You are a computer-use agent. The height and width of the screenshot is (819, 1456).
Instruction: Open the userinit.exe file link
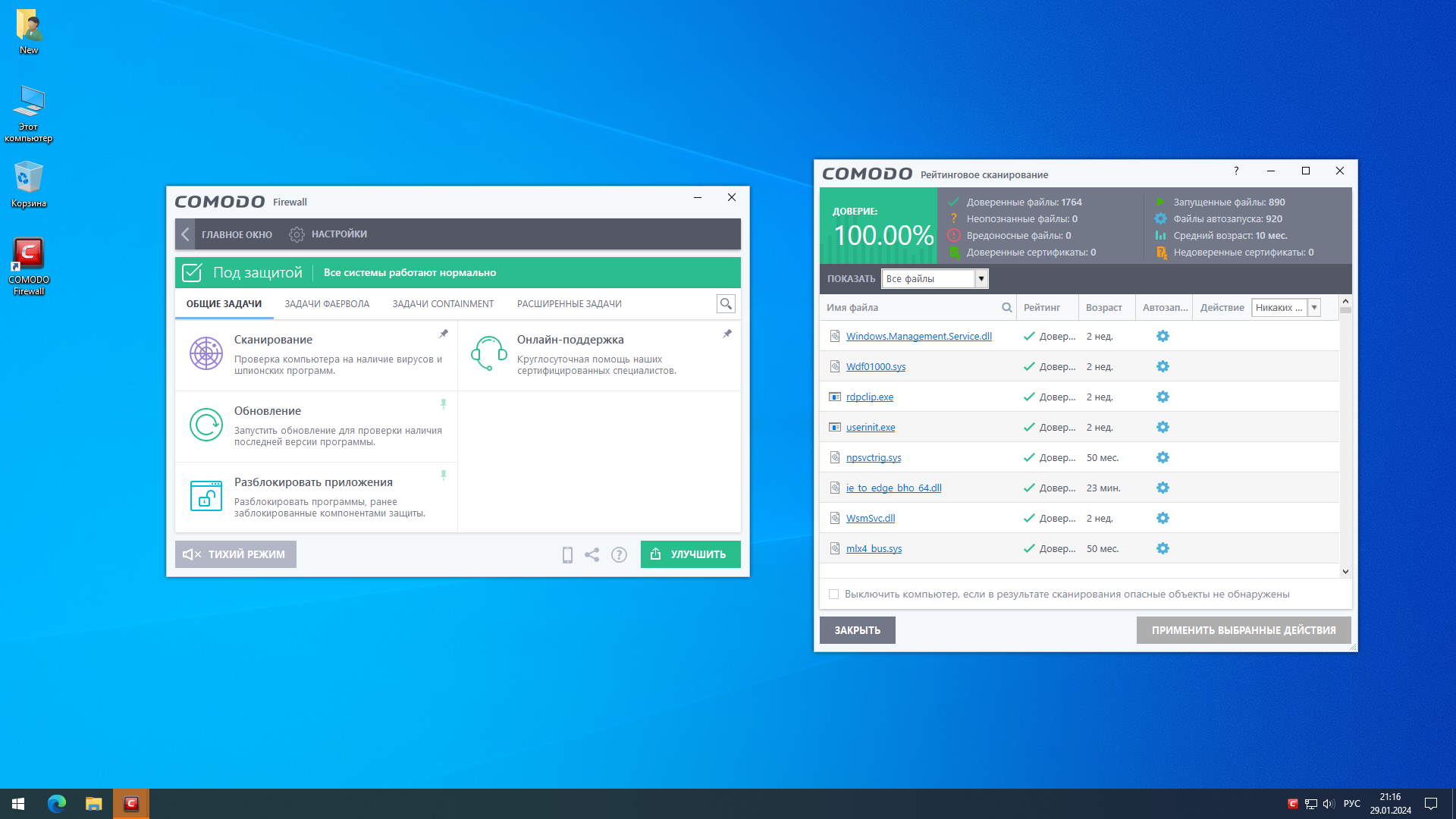(x=871, y=428)
